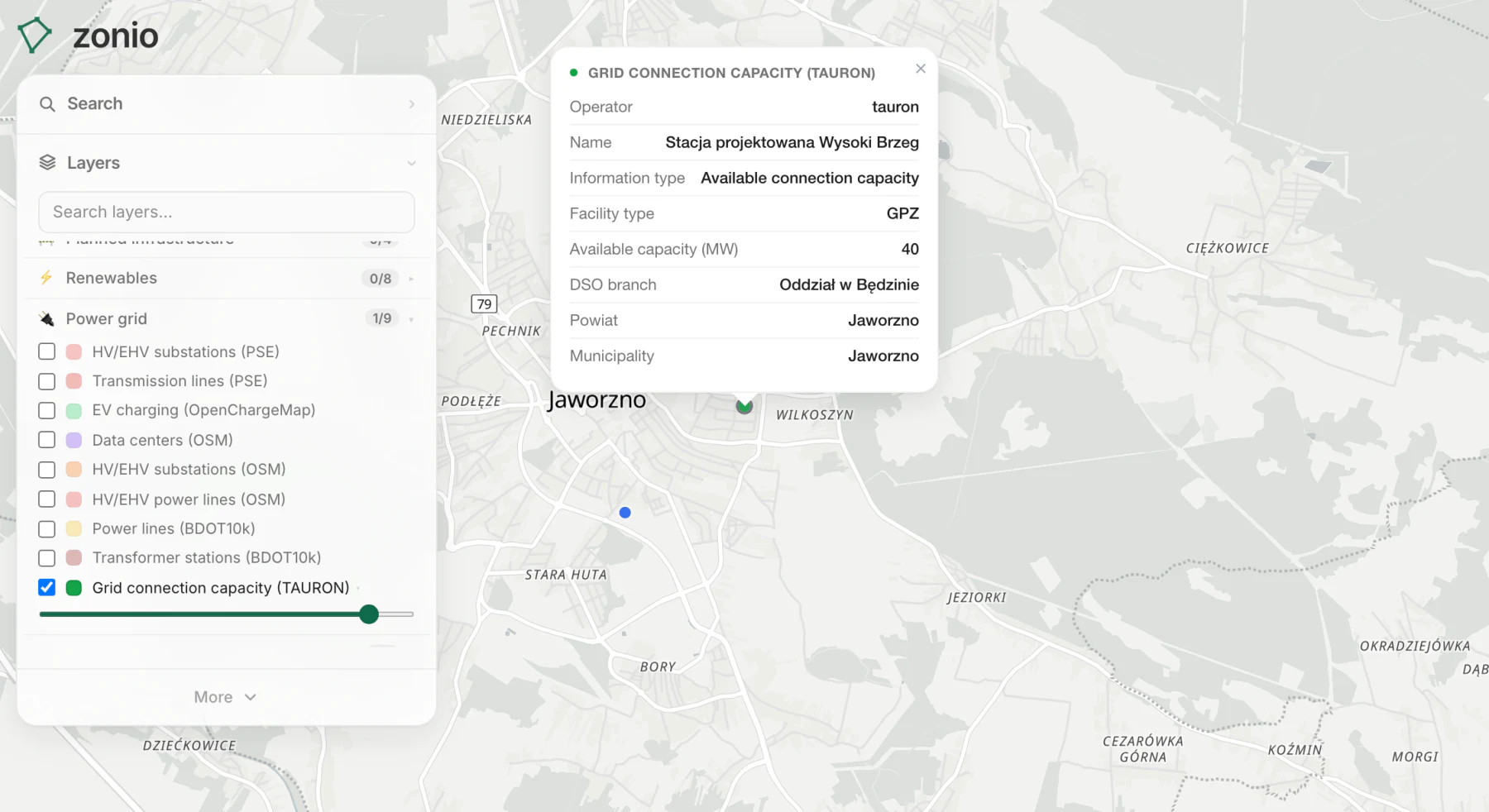Screen dimensions: 1489x812
Task: Click the Jaworzno city label on map
Action: point(596,400)
